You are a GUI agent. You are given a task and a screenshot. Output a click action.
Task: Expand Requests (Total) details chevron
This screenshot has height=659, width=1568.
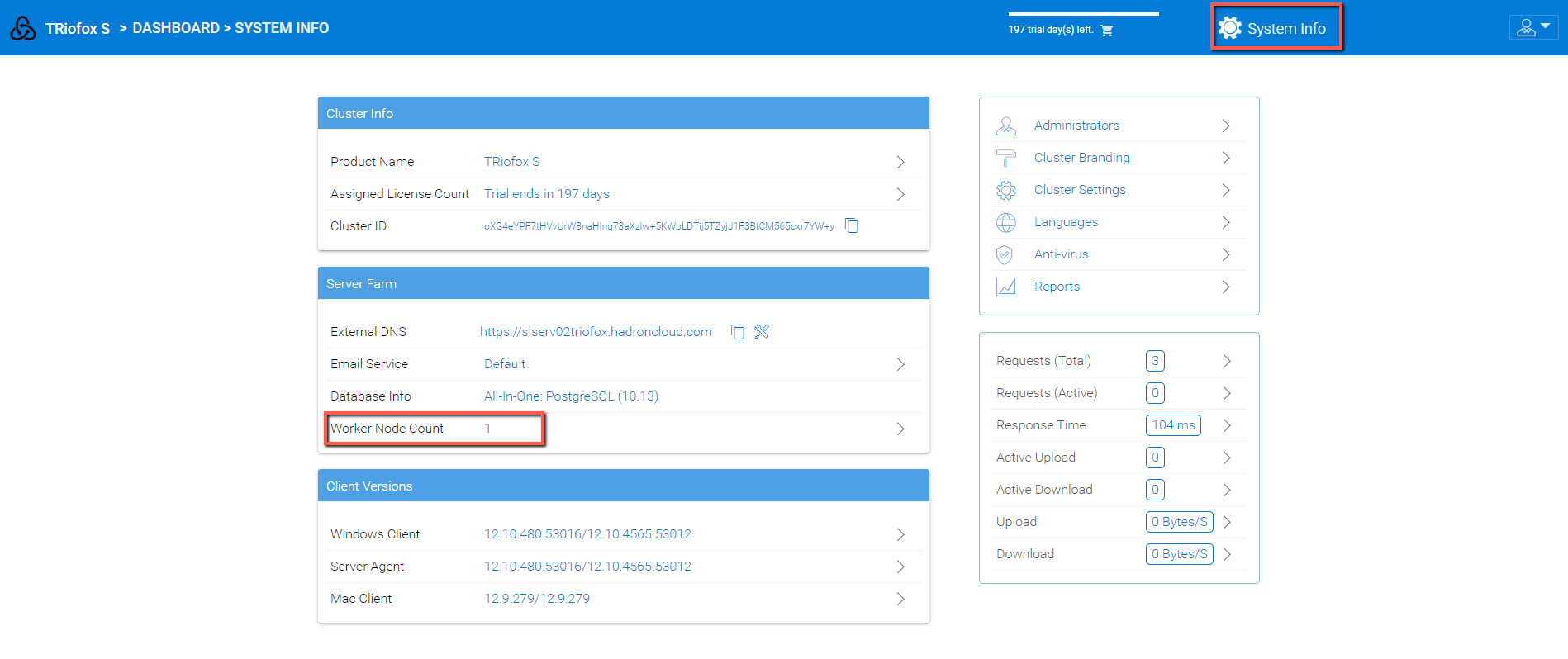(x=1227, y=361)
